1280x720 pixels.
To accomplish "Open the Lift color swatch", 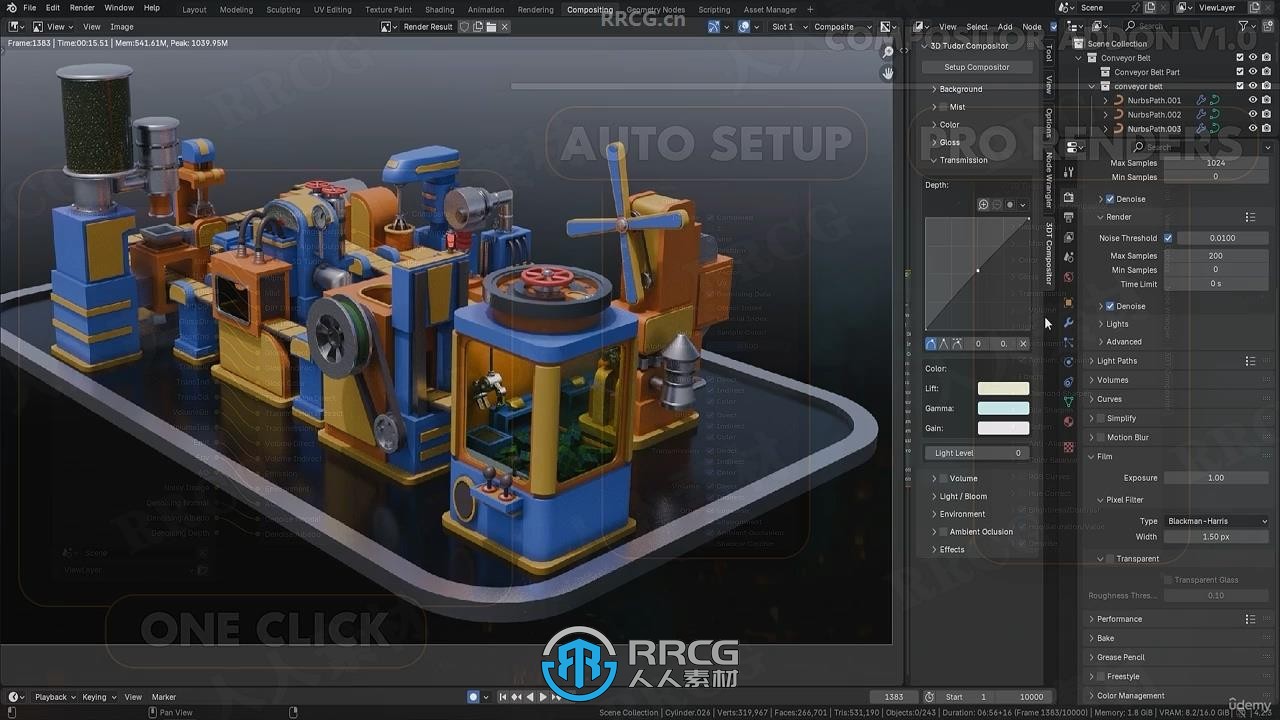I will click(x=1003, y=388).
